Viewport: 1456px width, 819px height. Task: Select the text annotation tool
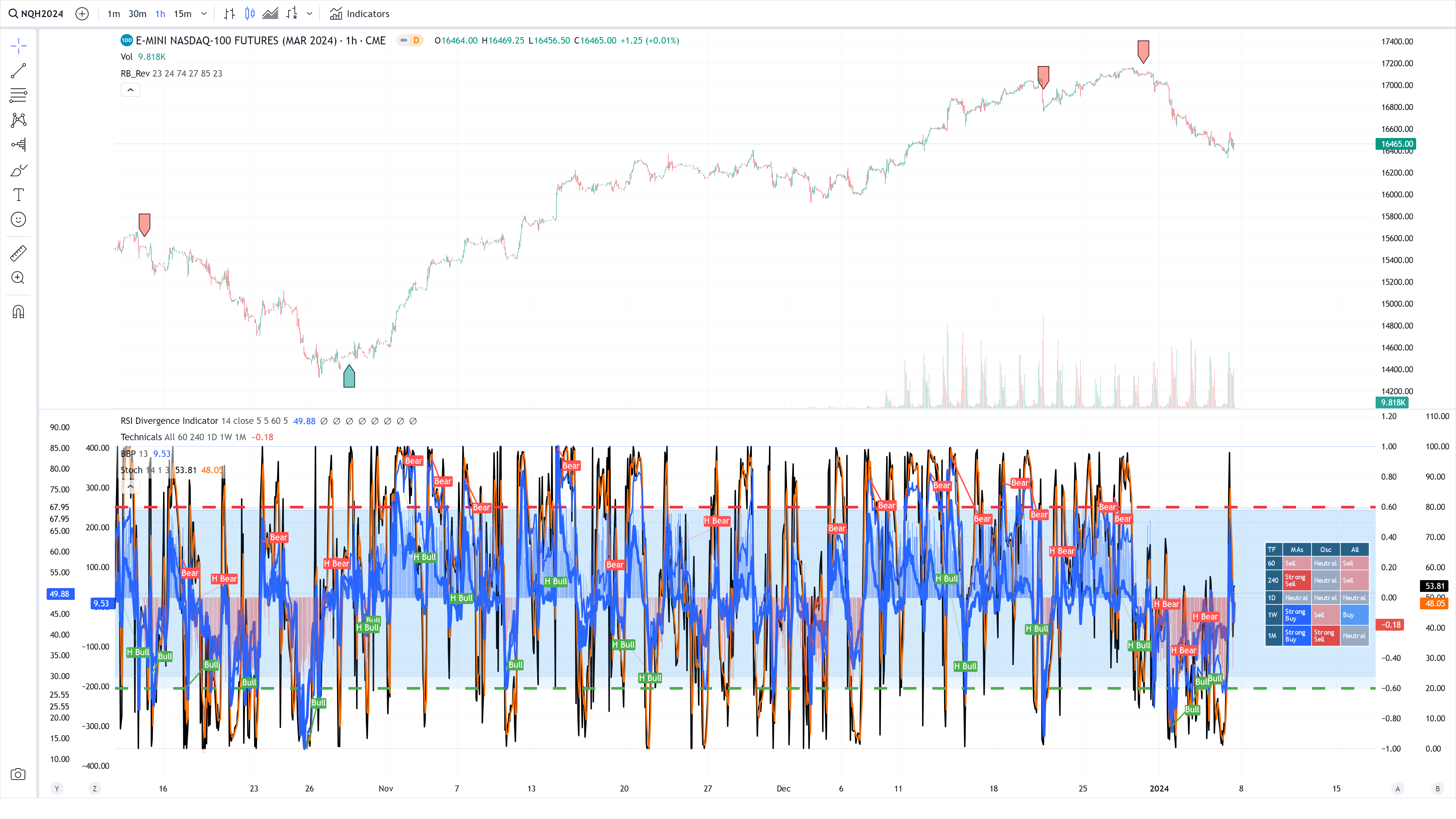pos(18,195)
